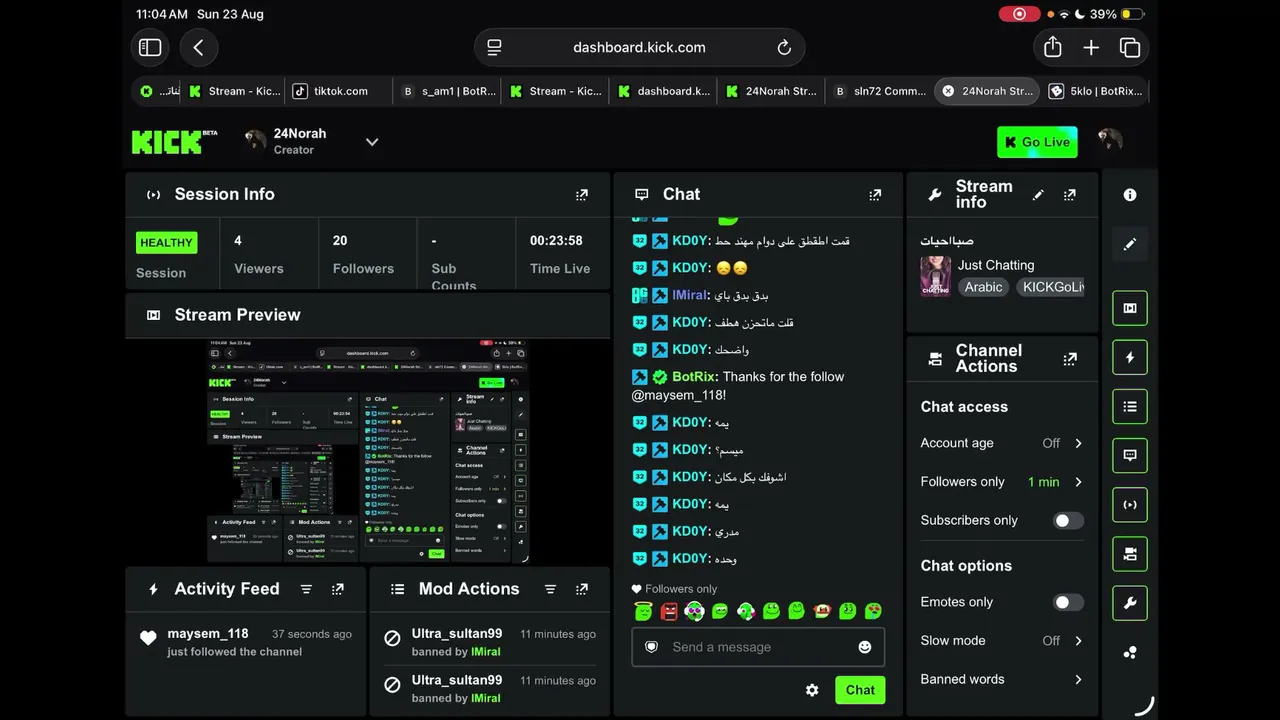This screenshot has width=1280, height=720.
Task: Click the battery 39% indicator
Action: coord(1117,14)
